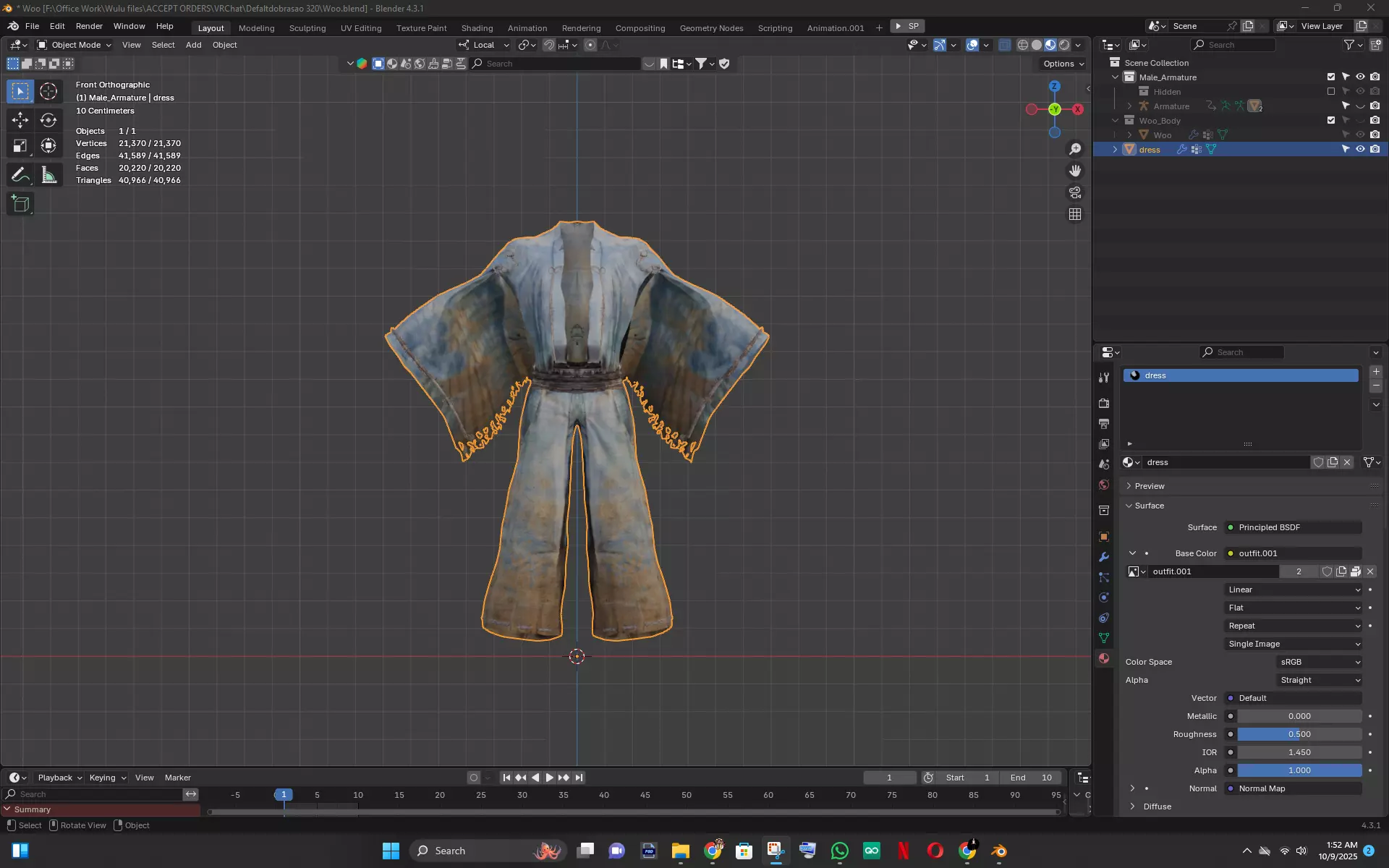Switch orthographic/perspective grid icon
This screenshot has width=1389, height=868.
[1075, 214]
